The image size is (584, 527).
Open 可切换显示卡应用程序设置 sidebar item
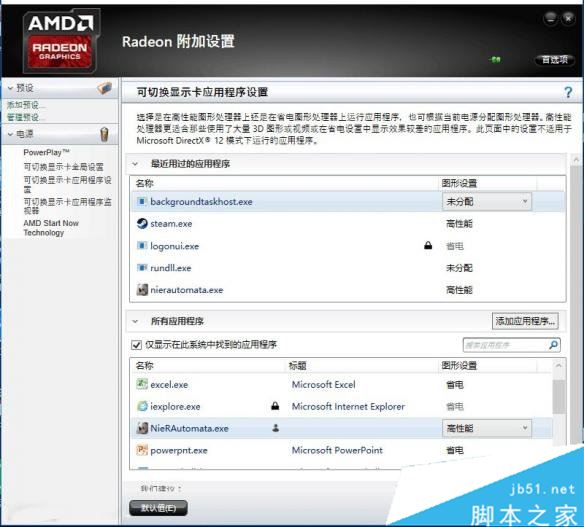67,184
